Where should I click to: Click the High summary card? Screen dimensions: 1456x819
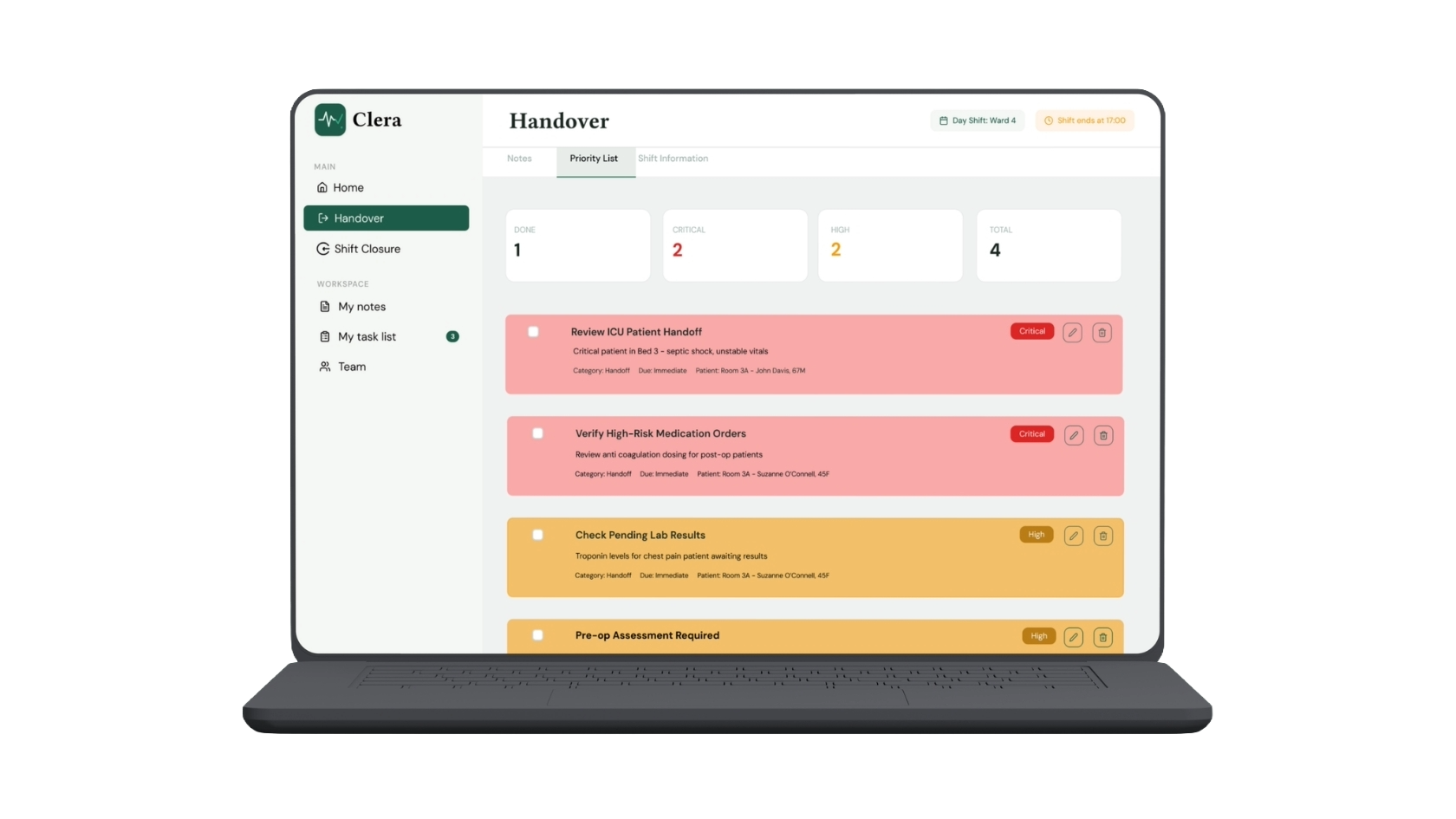pyautogui.click(x=890, y=245)
